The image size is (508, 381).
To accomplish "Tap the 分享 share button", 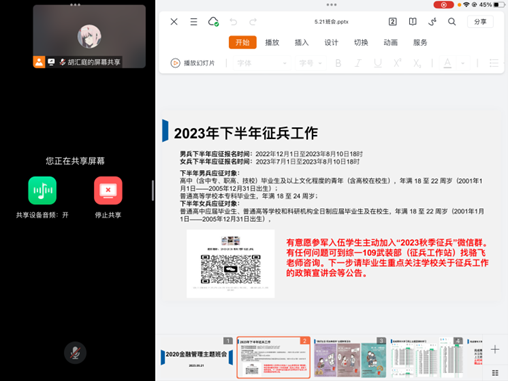I will 480,22.
